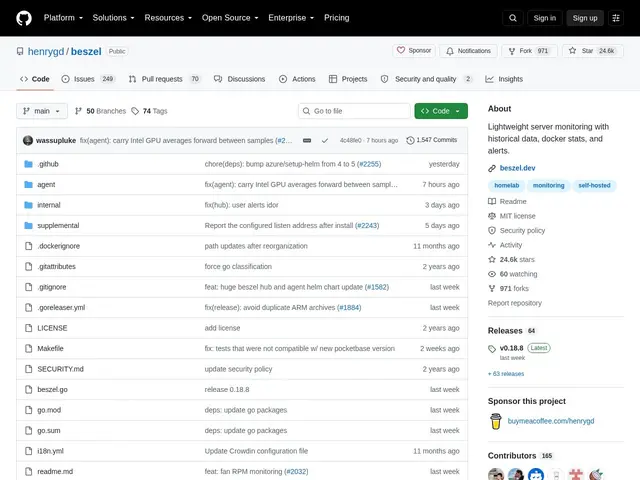Open the agent folder

tap(46, 184)
